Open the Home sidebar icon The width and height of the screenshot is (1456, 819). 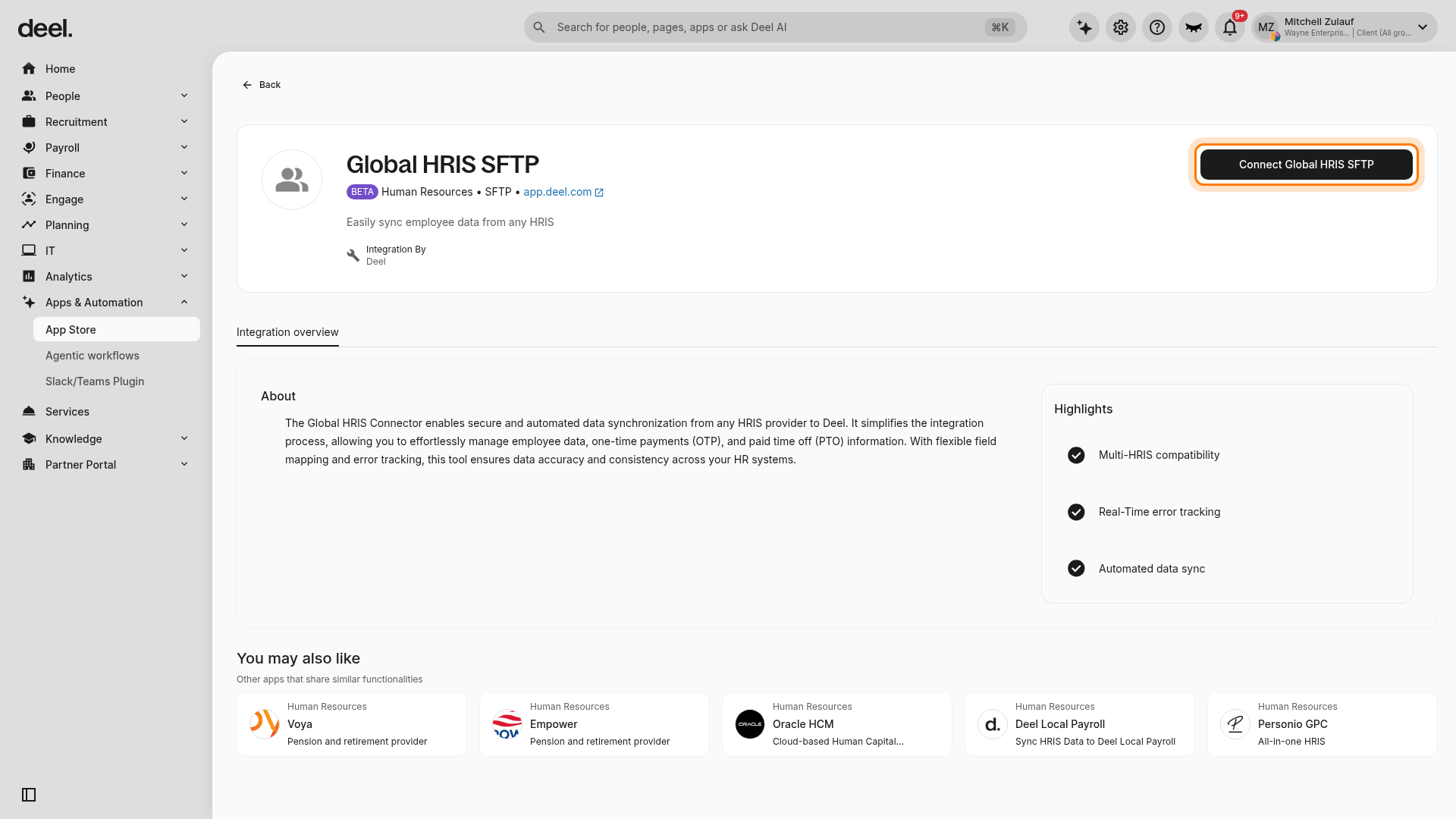(x=29, y=69)
